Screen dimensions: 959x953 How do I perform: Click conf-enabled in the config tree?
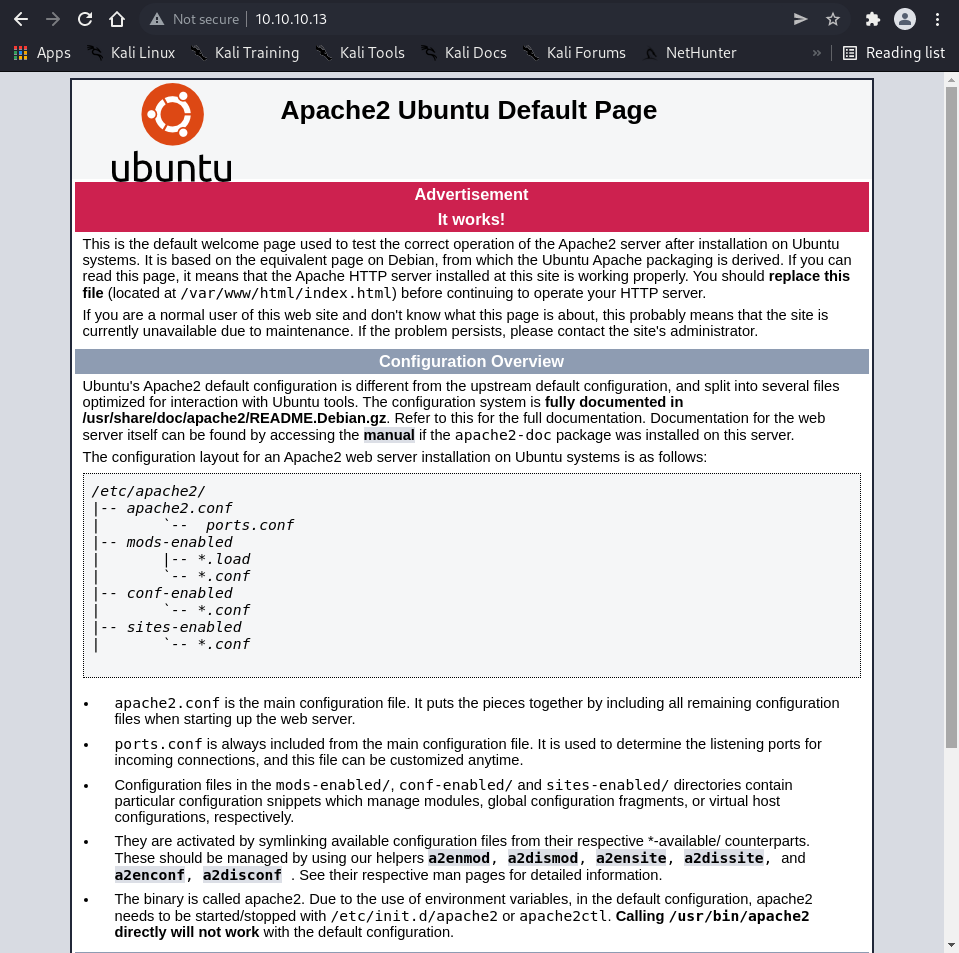(179, 593)
